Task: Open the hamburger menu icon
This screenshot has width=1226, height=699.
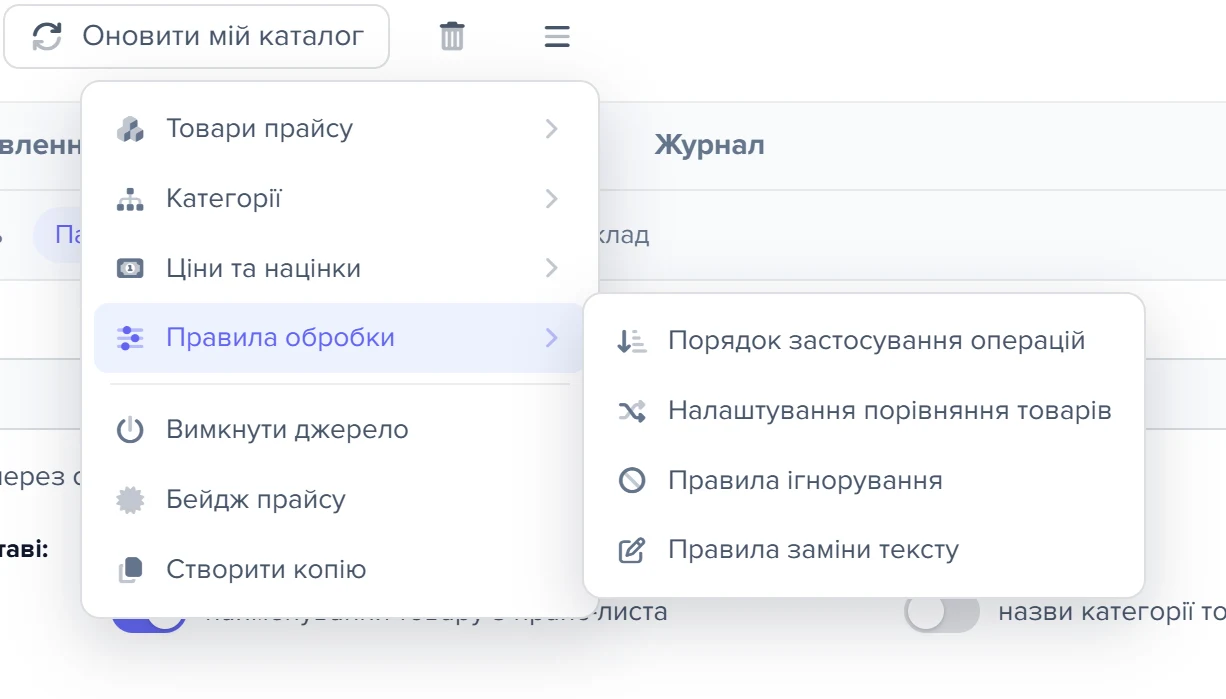Action: (557, 37)
